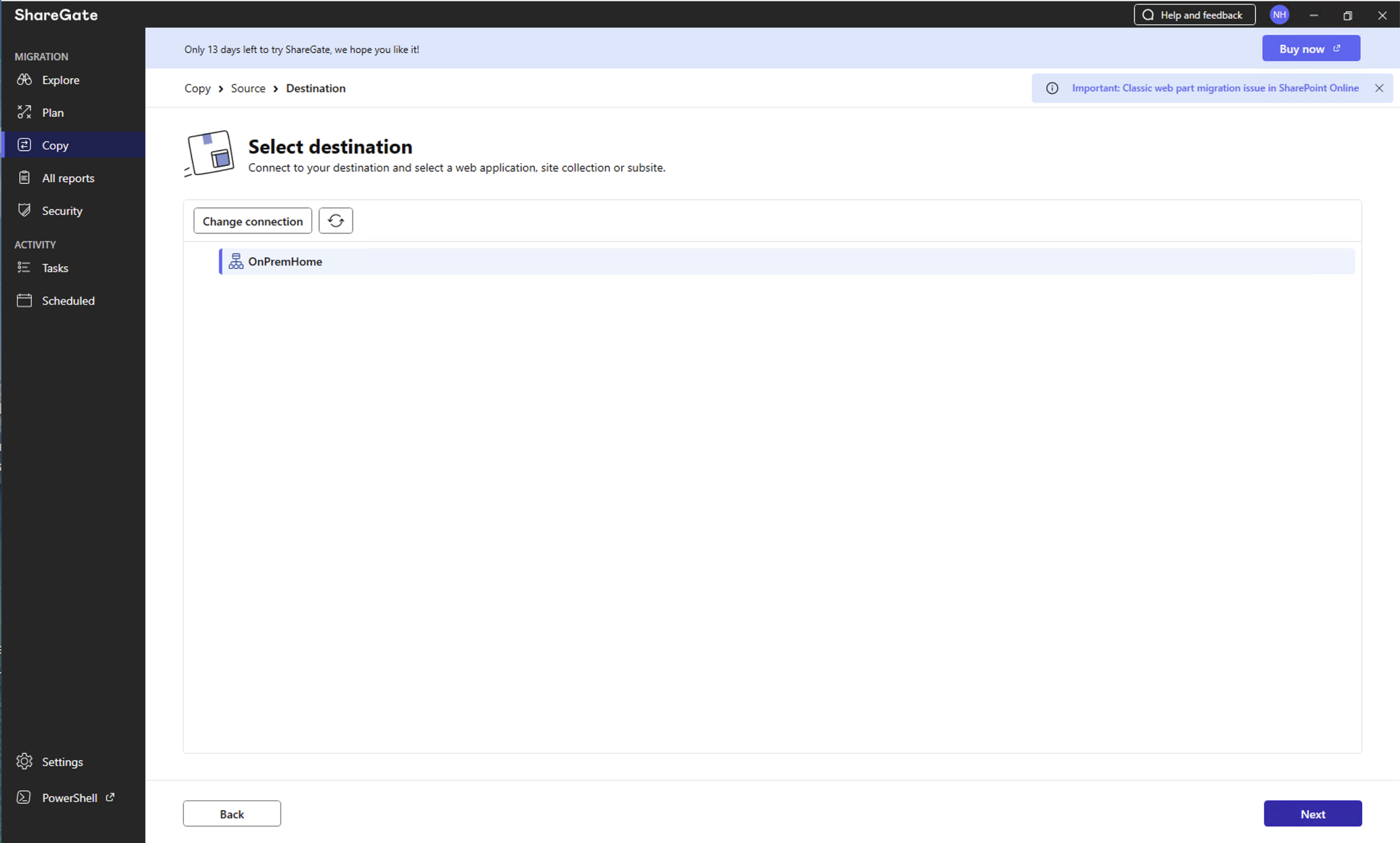Open Help and feedback

[1194, 15]
